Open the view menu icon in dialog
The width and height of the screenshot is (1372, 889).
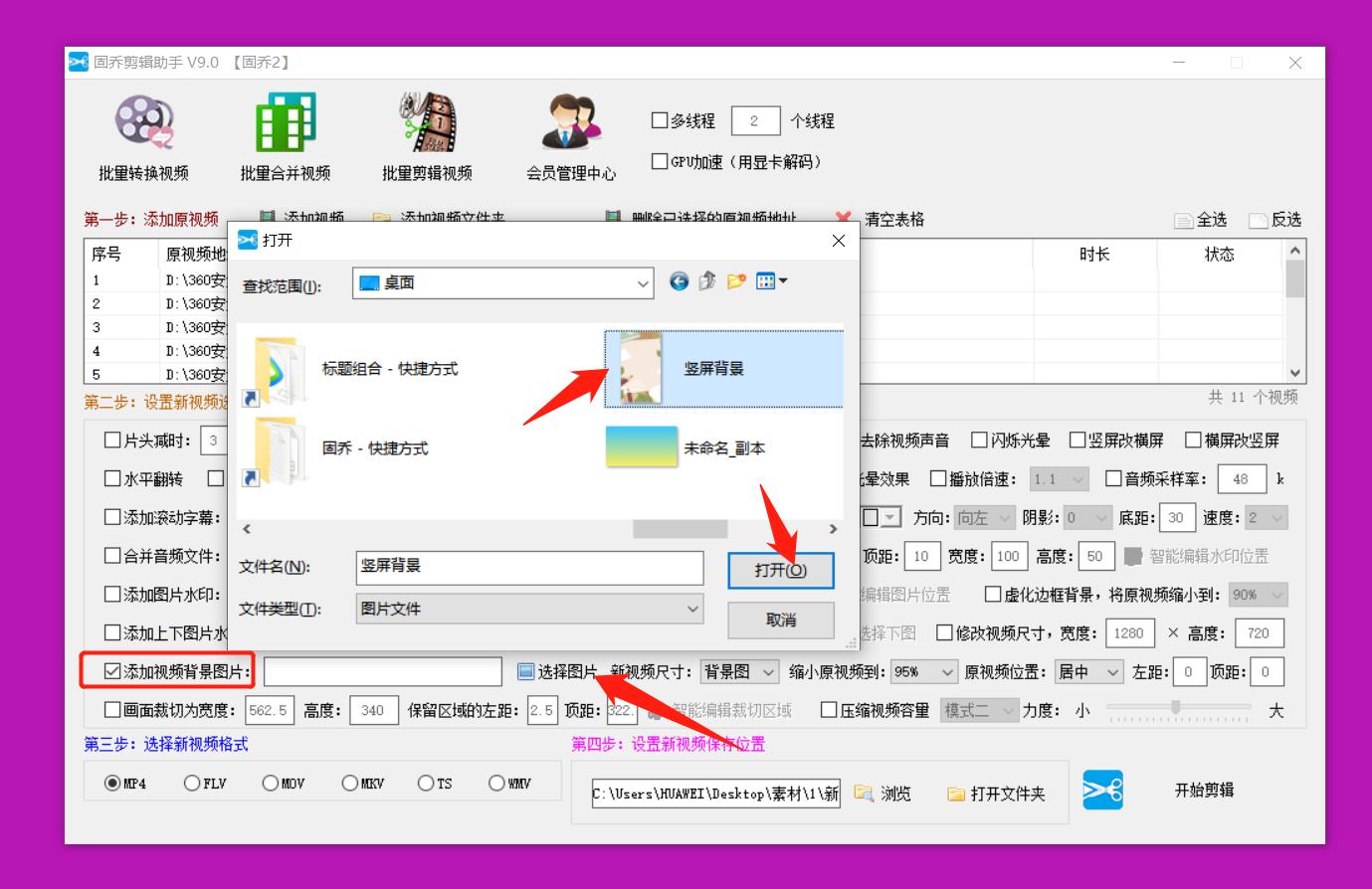(771, 281)
